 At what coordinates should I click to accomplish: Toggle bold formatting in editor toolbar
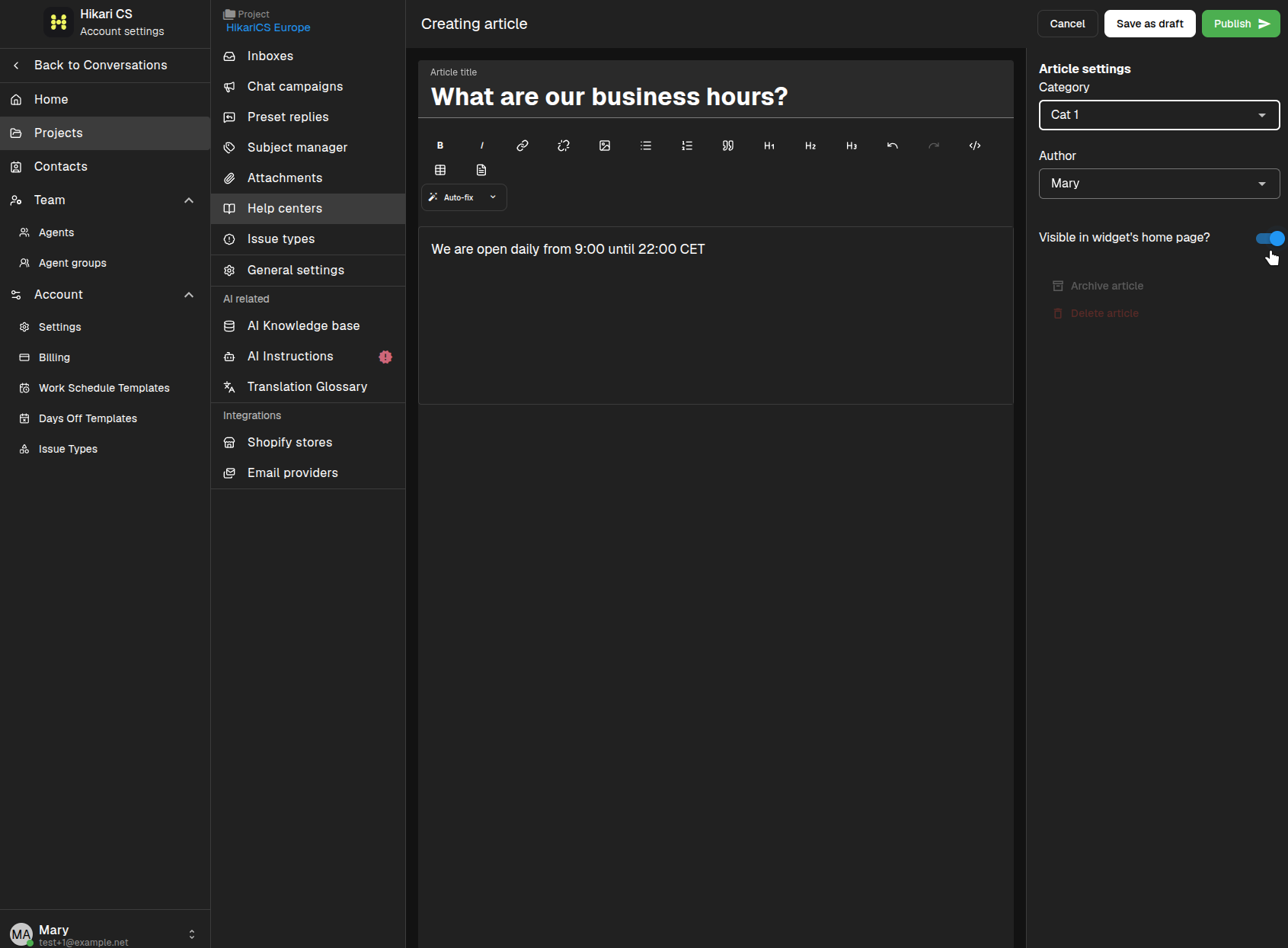(440, 146)
